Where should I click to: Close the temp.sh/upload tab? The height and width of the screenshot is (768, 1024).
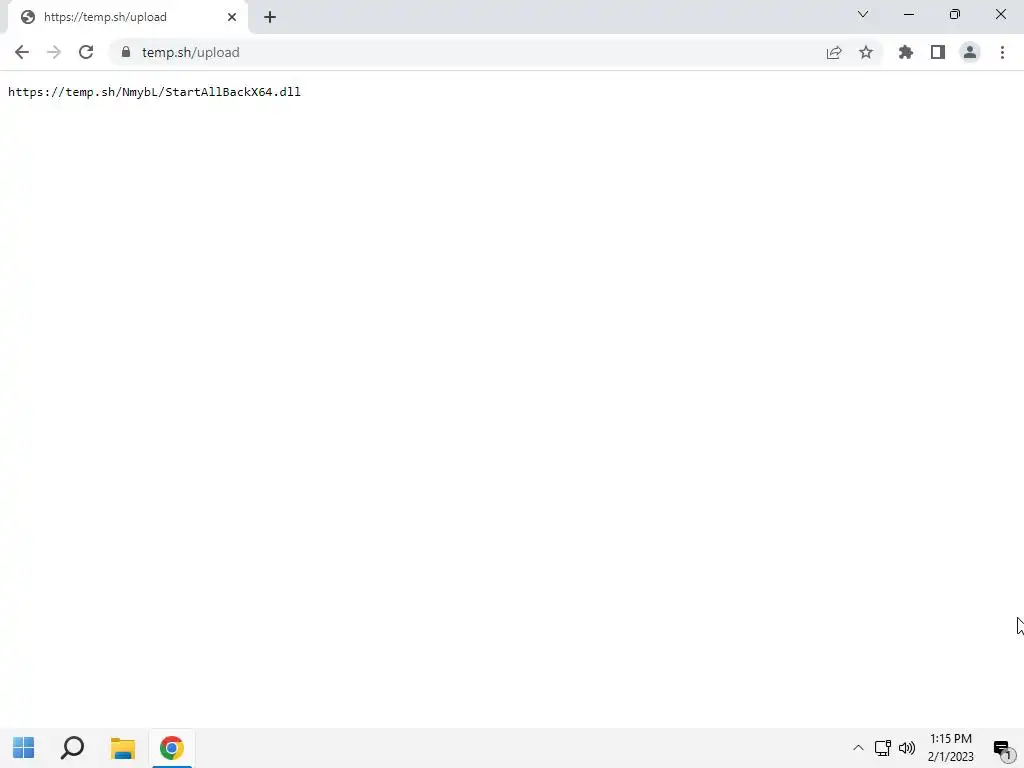[x=232, y=17]
